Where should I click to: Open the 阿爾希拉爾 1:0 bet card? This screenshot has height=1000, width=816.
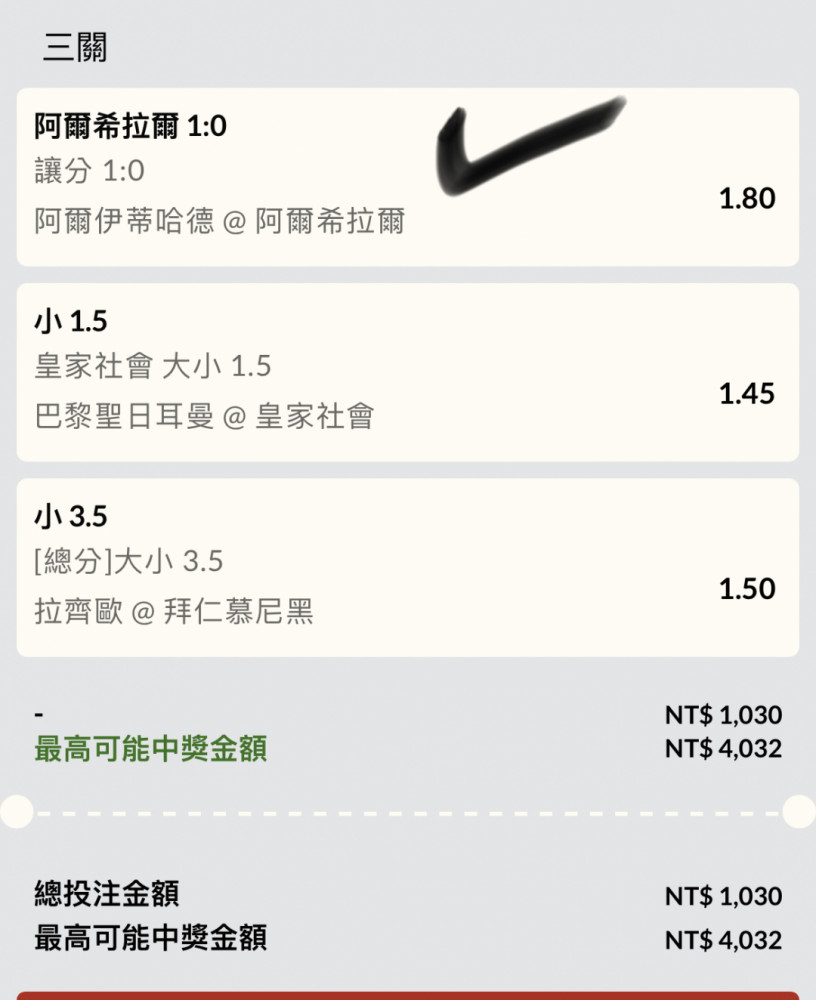tap(408, 177)
